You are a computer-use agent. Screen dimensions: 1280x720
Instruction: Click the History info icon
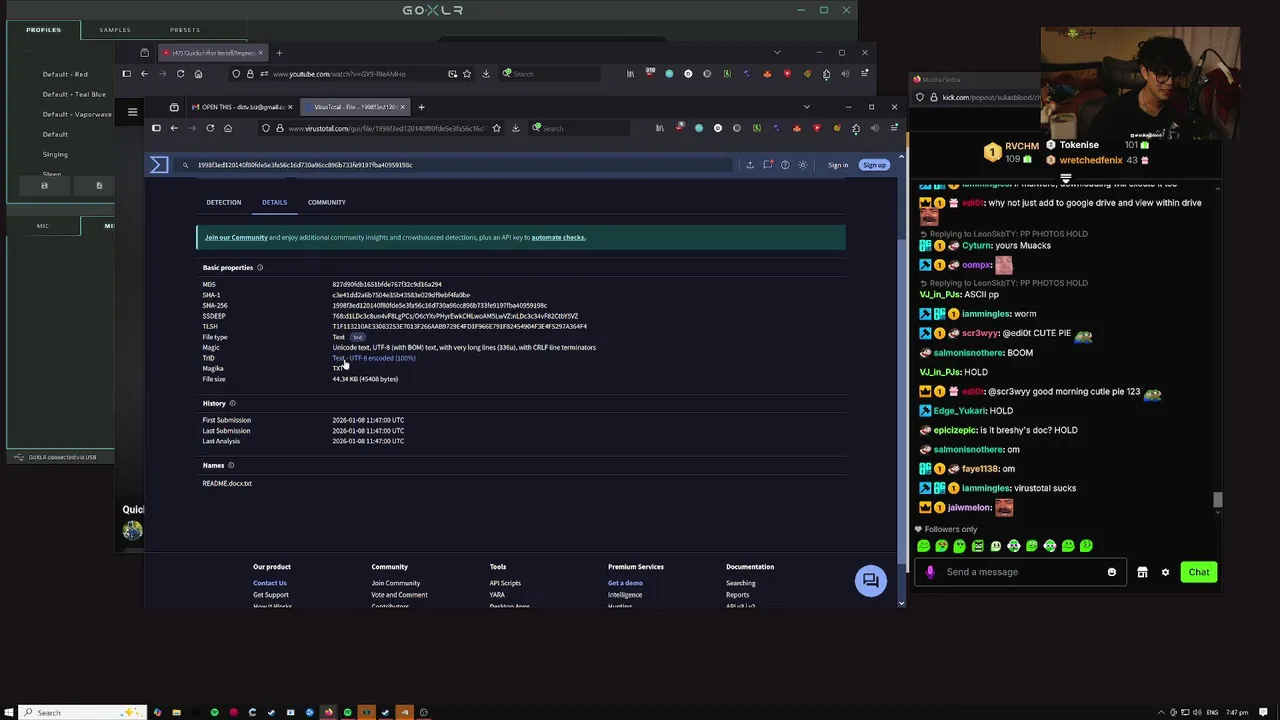233,403
